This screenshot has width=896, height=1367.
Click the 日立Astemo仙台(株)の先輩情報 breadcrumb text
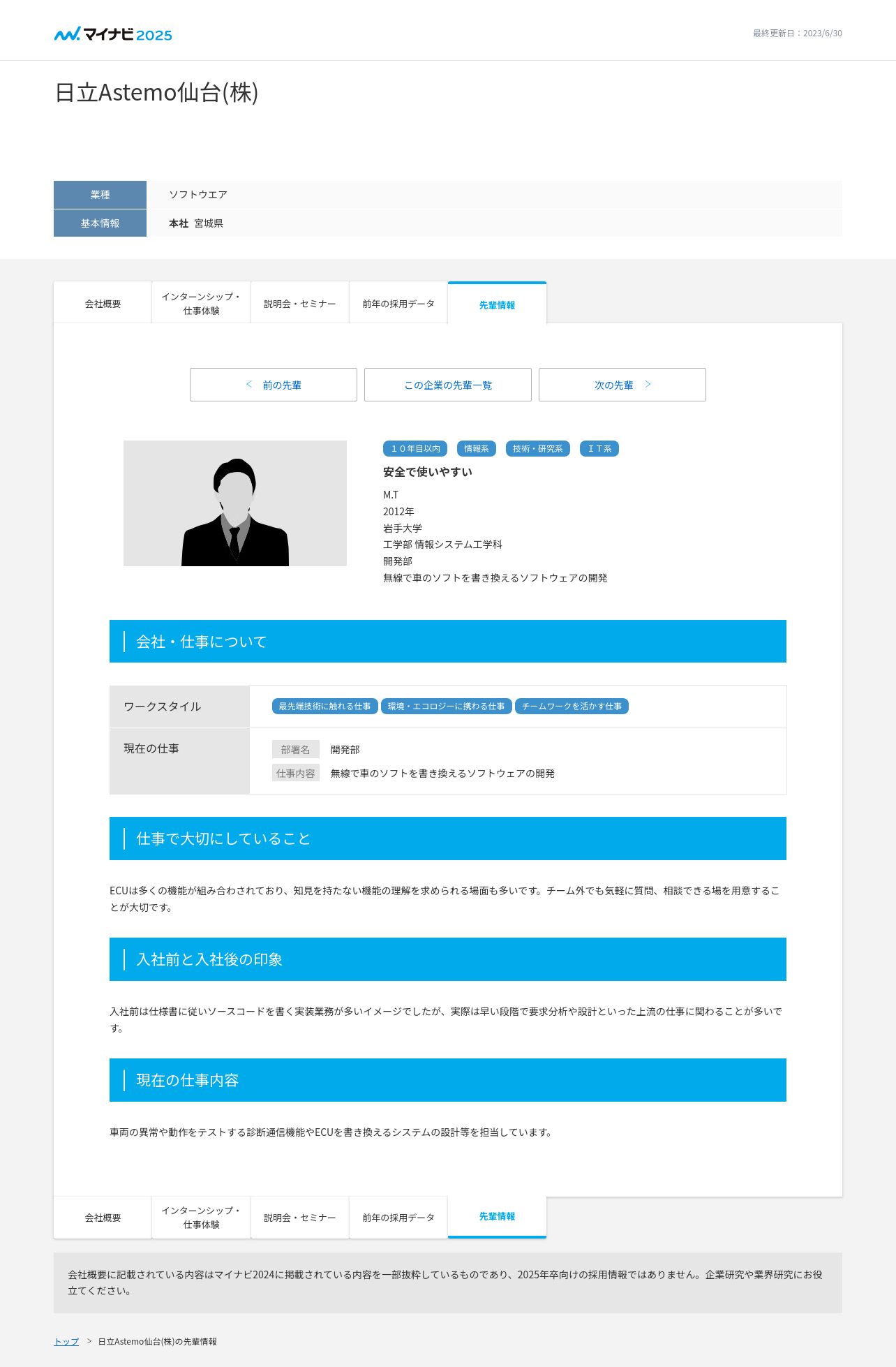pos(157,1341)
